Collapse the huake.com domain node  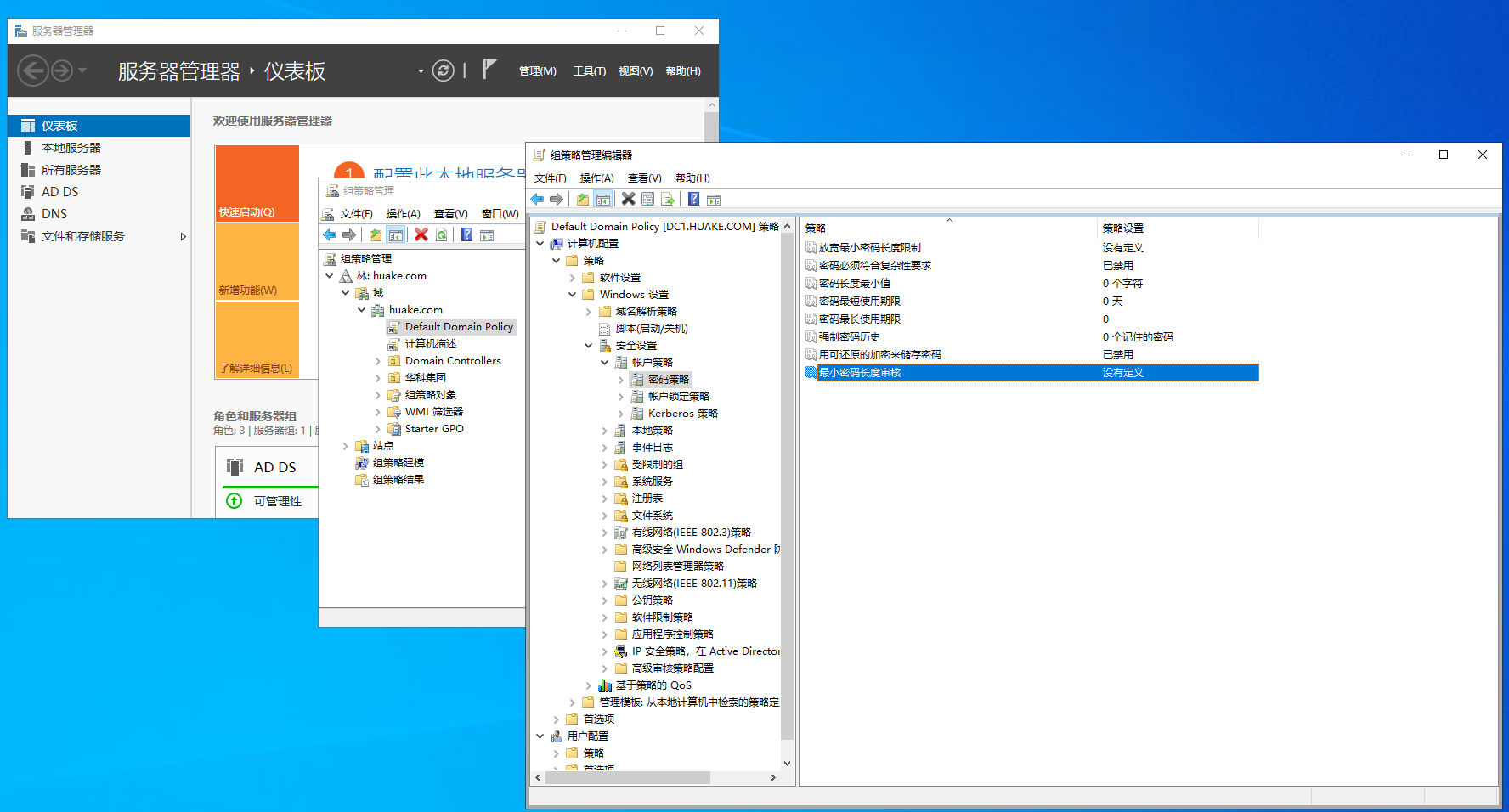point(362,310)
